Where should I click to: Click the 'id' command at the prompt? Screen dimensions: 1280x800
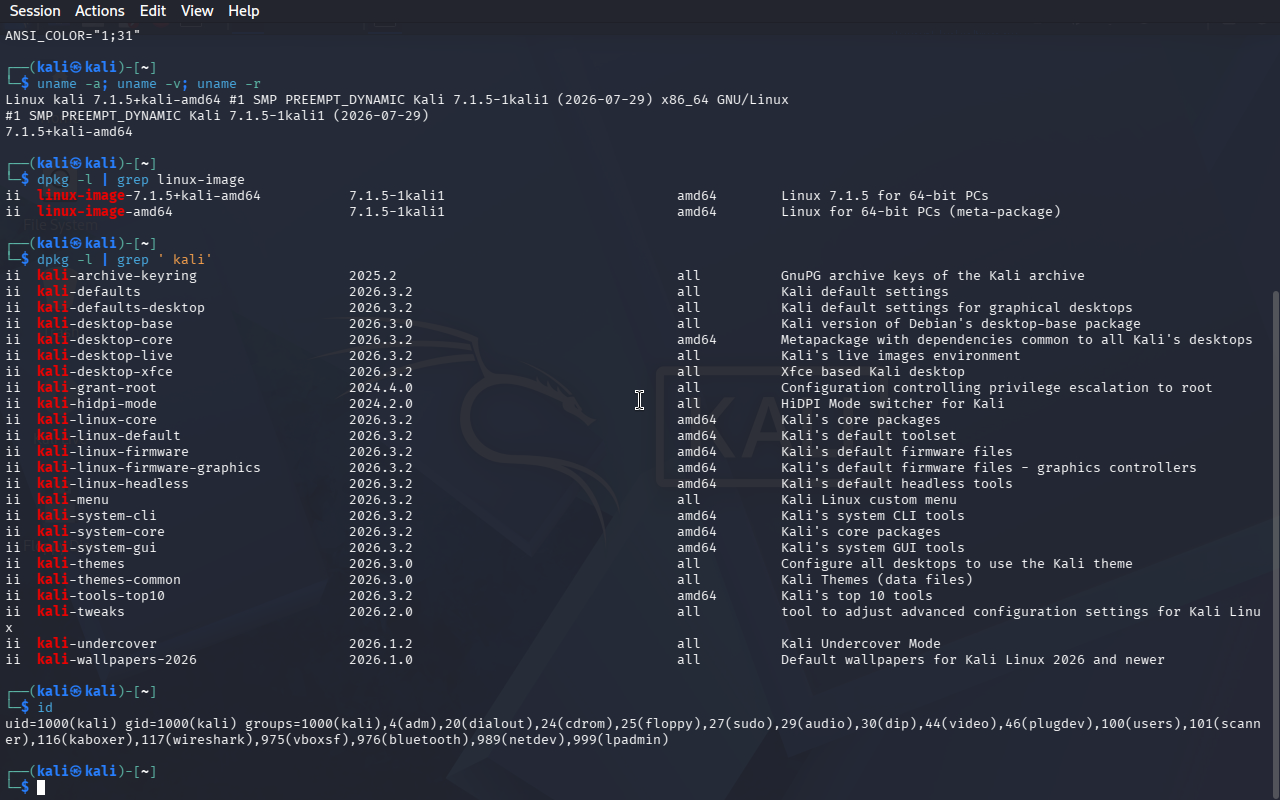[x=45, y=708]
